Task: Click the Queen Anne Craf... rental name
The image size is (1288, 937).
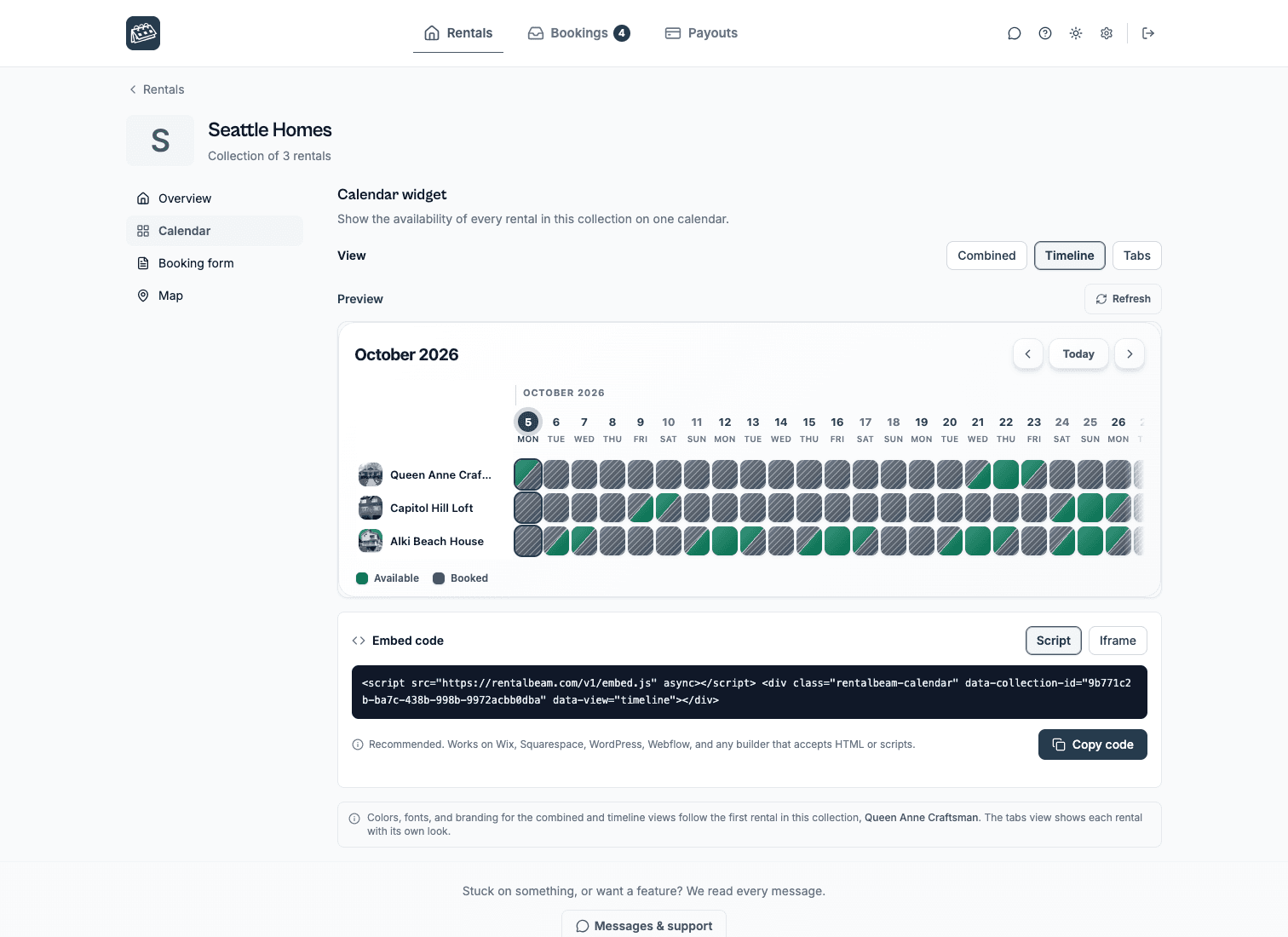Action: (440, 475)
